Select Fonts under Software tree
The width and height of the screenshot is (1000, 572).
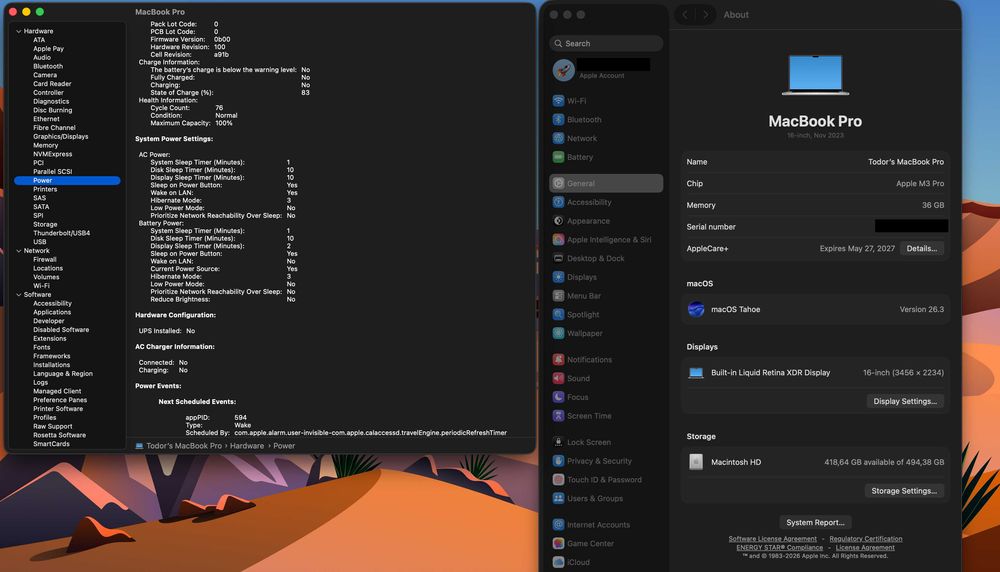point(41,348)
